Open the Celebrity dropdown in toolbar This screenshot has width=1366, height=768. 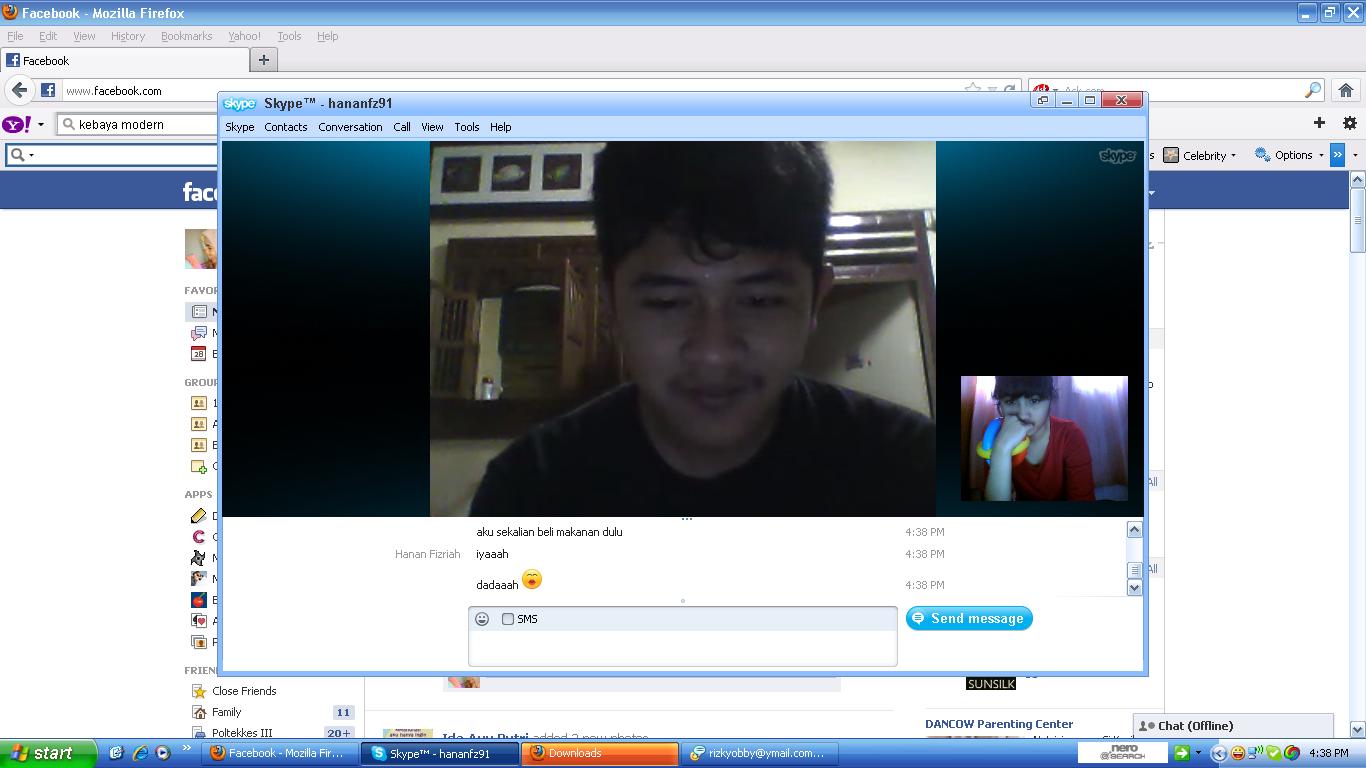pyautogui.click(x=1200, y=155)
